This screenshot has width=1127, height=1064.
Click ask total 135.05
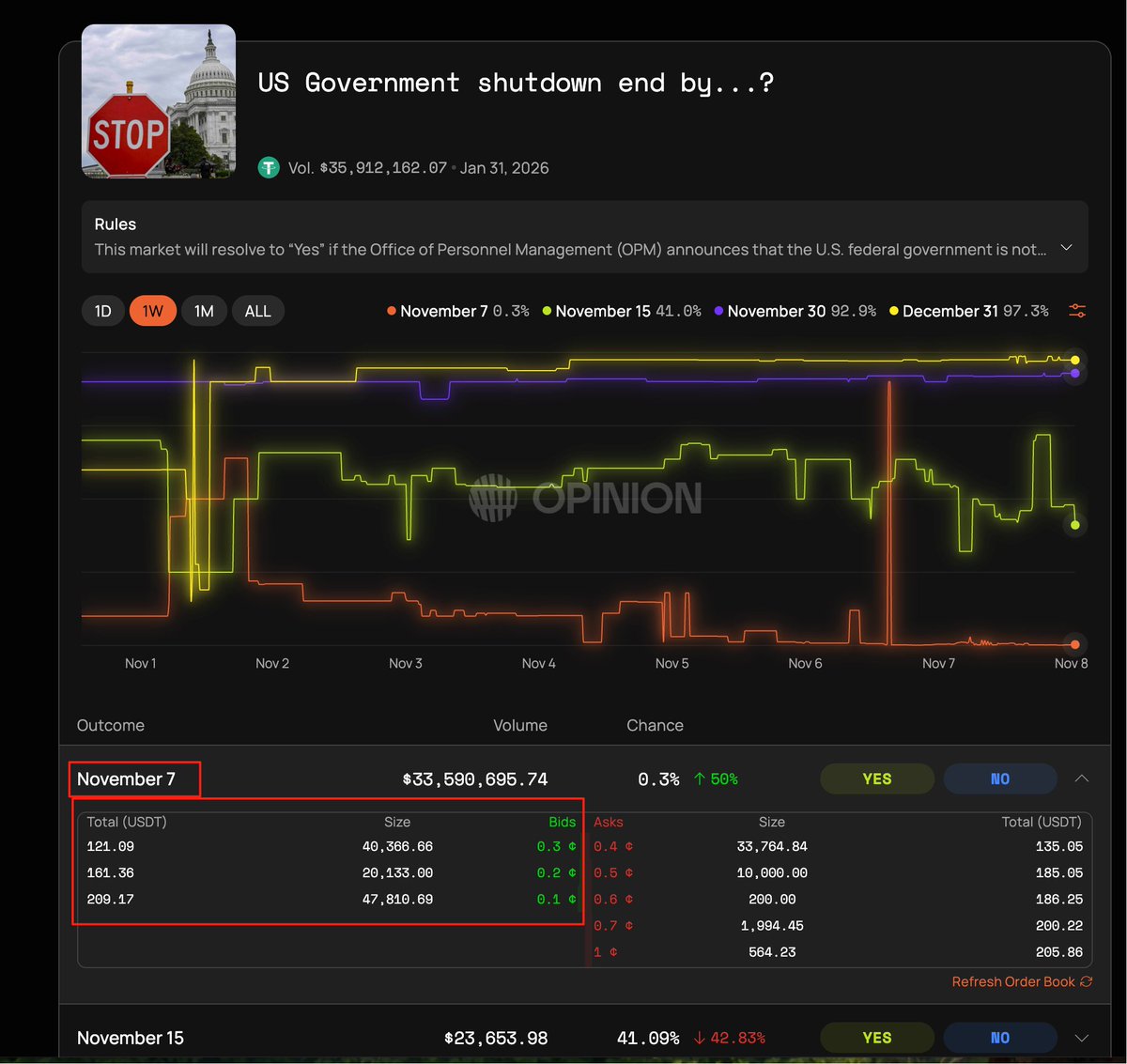pos(1059,846)
